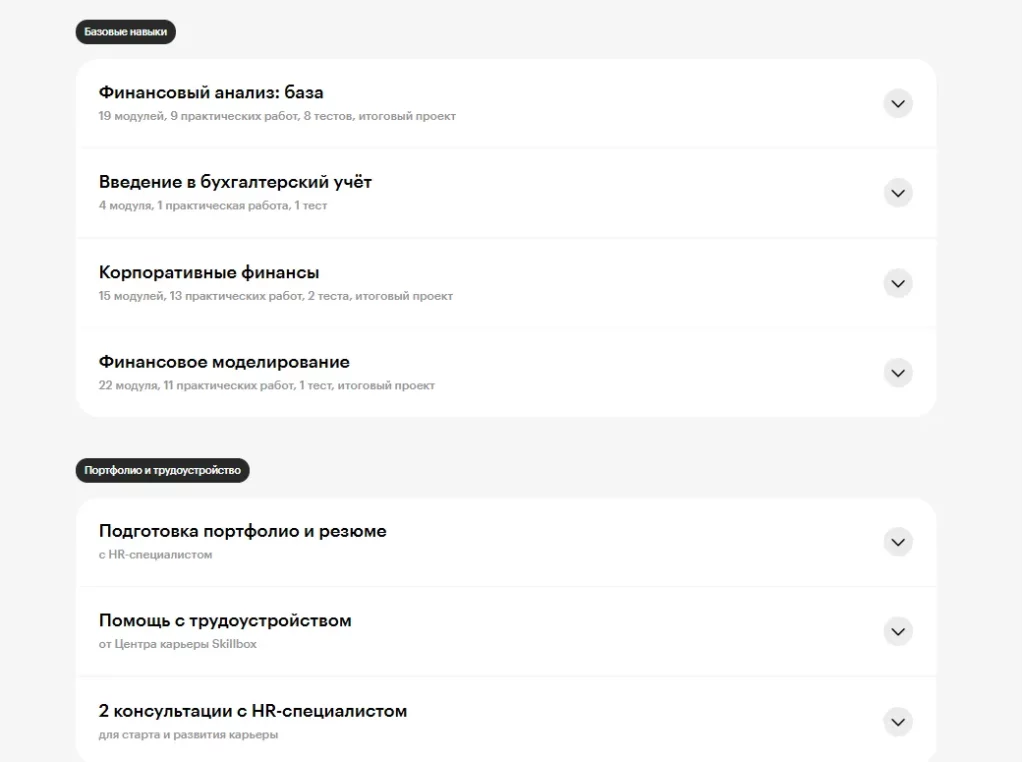The height and width of the screenshot is (762, 1024).
Task: Click the «от Центра карьеры Skillbox» subtitle
Action: tap(179, 644)
